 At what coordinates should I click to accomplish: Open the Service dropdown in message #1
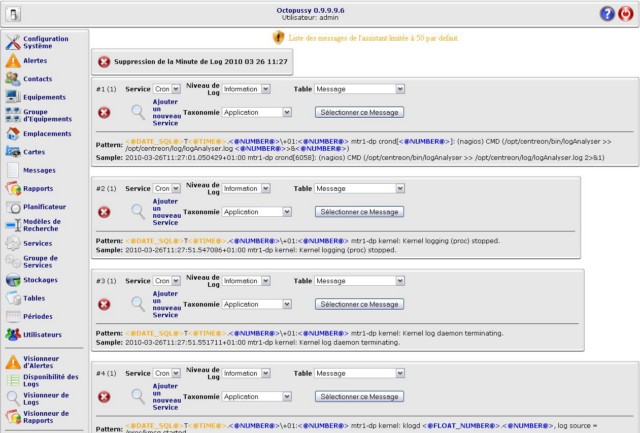pos(168,89)
